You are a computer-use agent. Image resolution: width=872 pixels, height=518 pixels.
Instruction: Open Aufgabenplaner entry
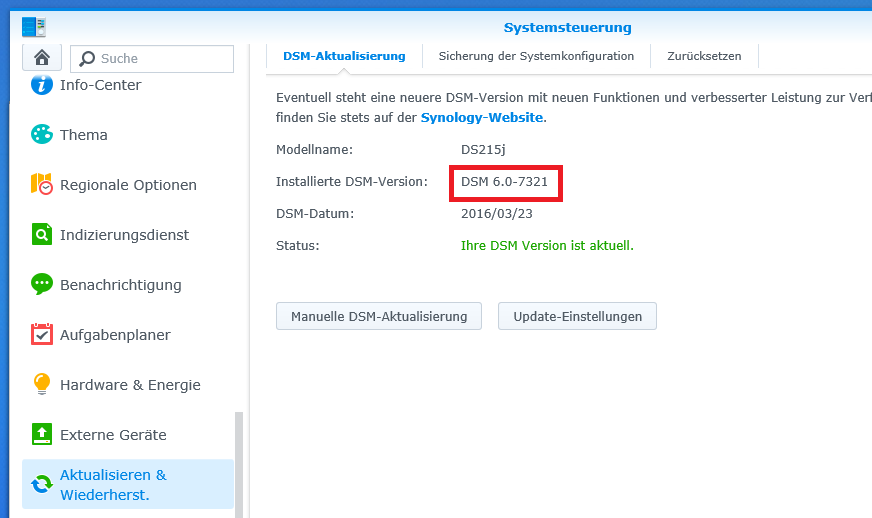[128, 335]
